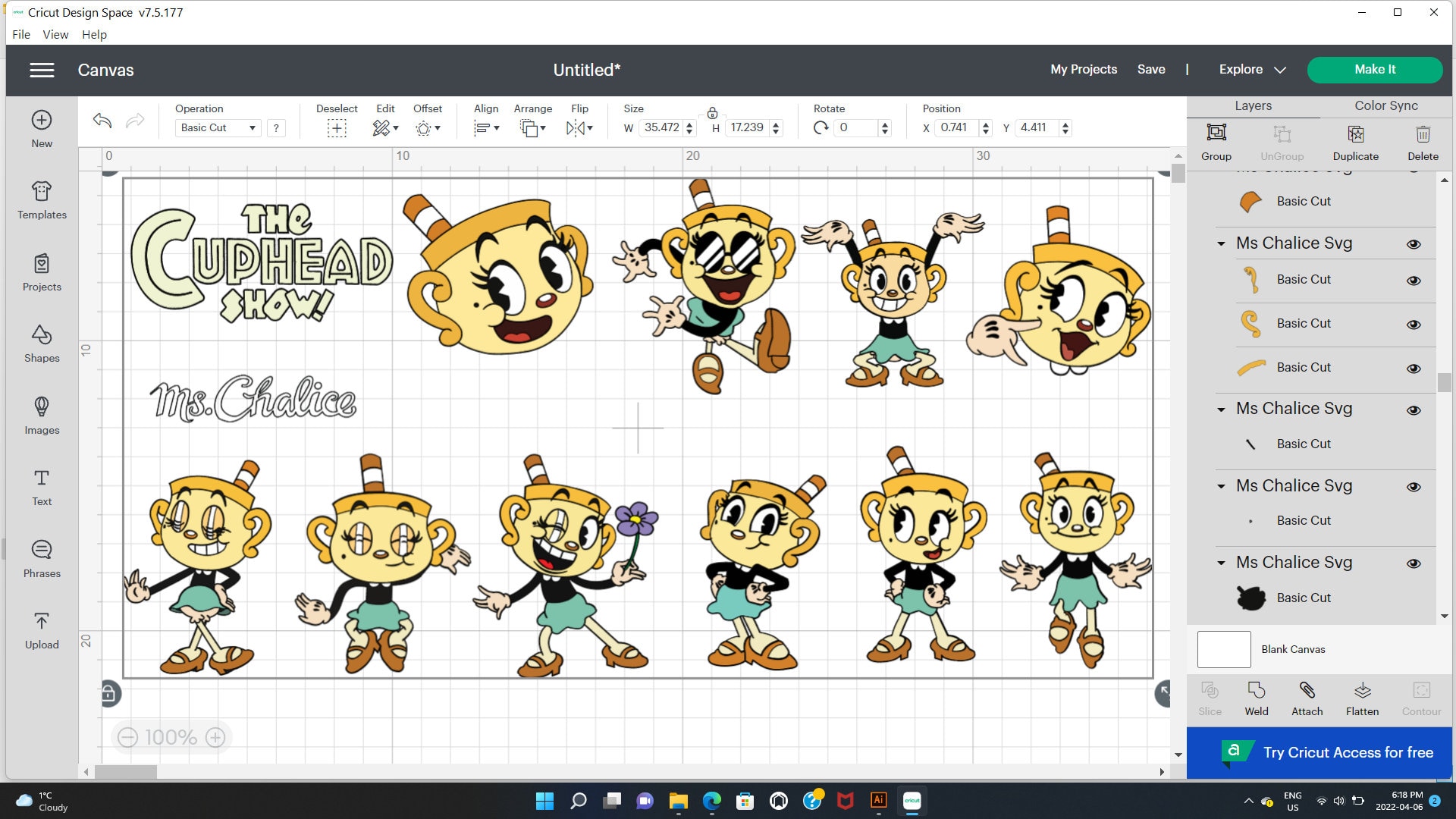Viewport: 1456px width, 819px height.
Task: Click the Redo arrow
Action: coord(135,120)
